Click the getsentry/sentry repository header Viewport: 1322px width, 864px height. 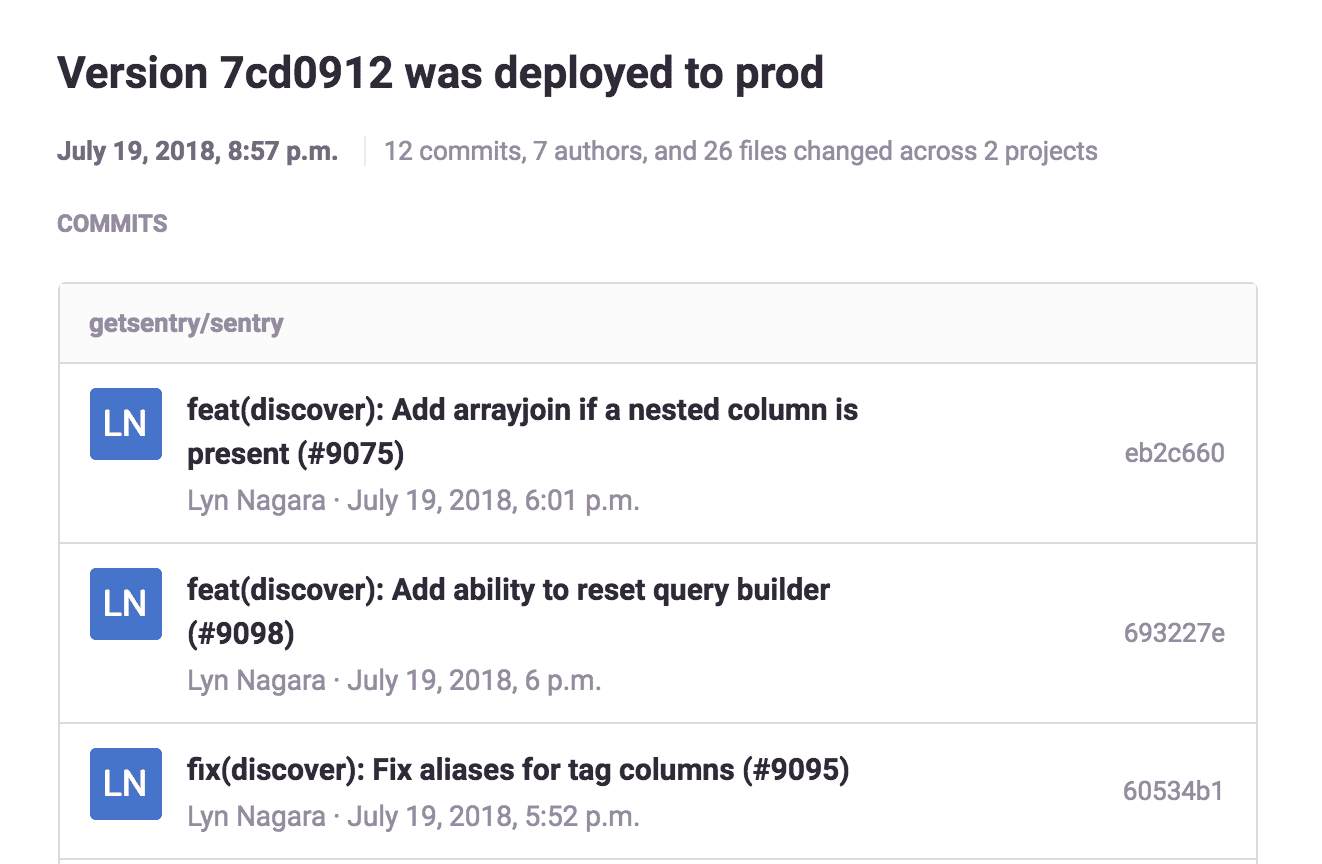tap(186, 323)
